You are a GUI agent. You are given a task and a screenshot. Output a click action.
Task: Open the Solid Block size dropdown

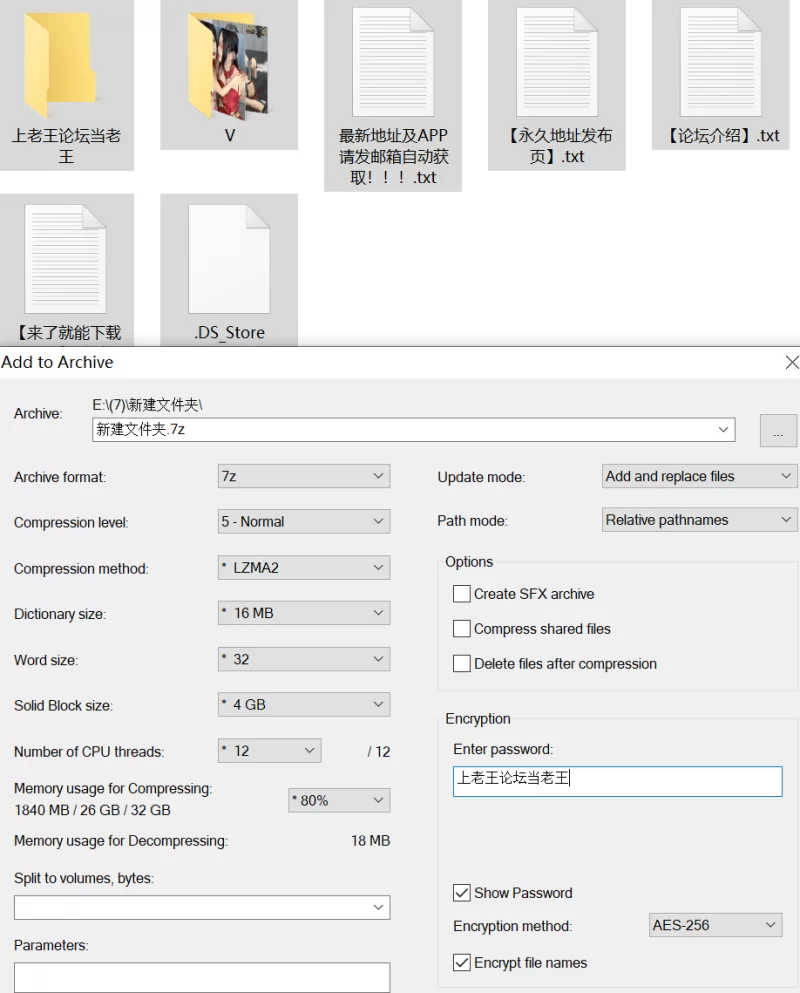click(x=304, y=705)
